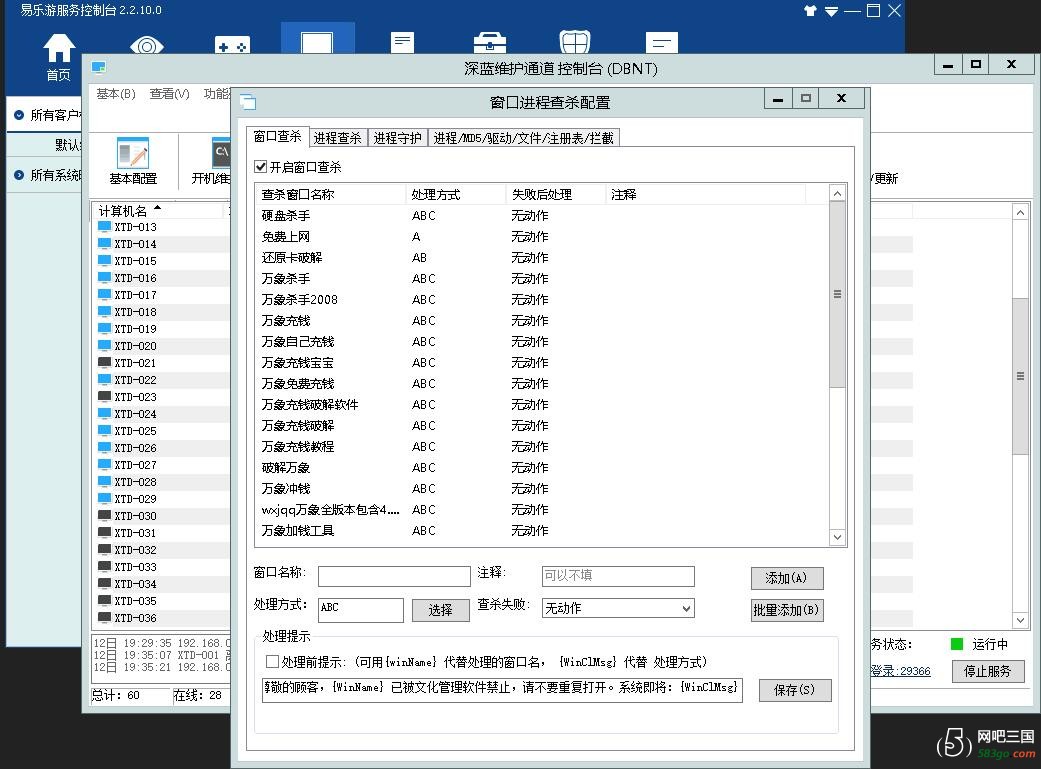Open 基本配置 icon in DBNT console
This screenshot has width=1041, height=769.
pyautogui.click(x=133, y=161)
